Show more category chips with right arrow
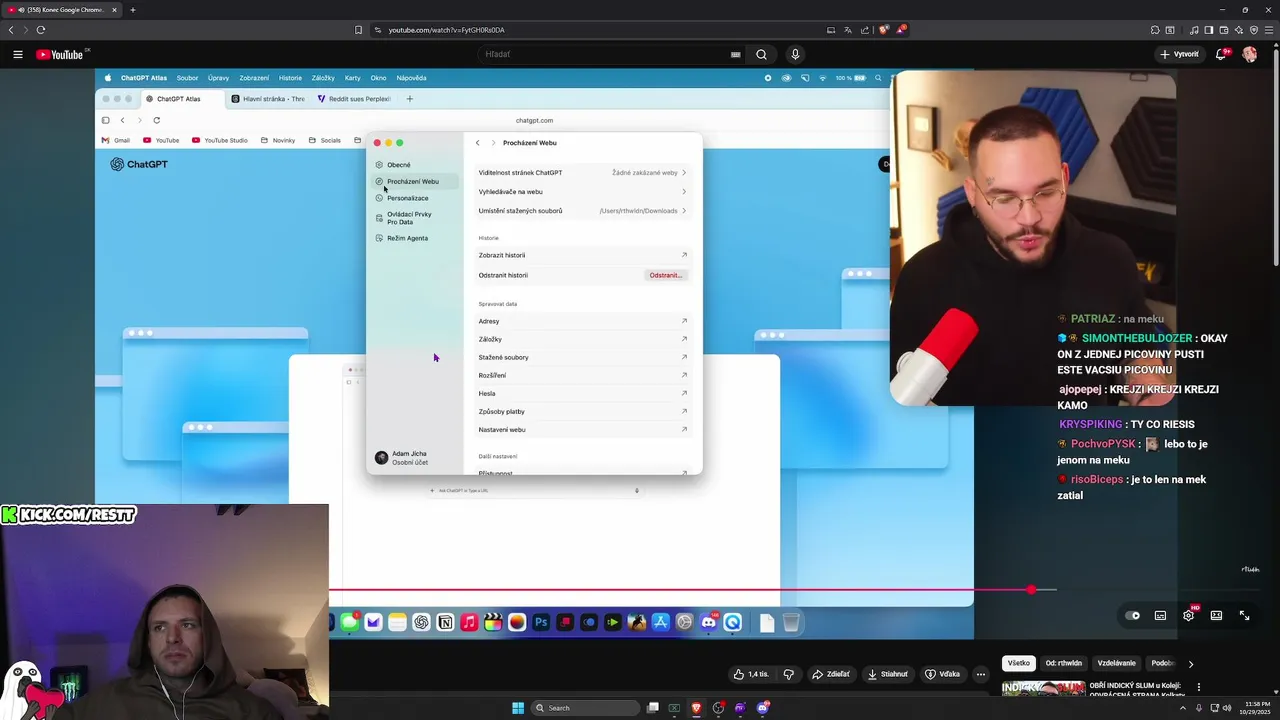Screen dimensions: 1280x720 1190,663
